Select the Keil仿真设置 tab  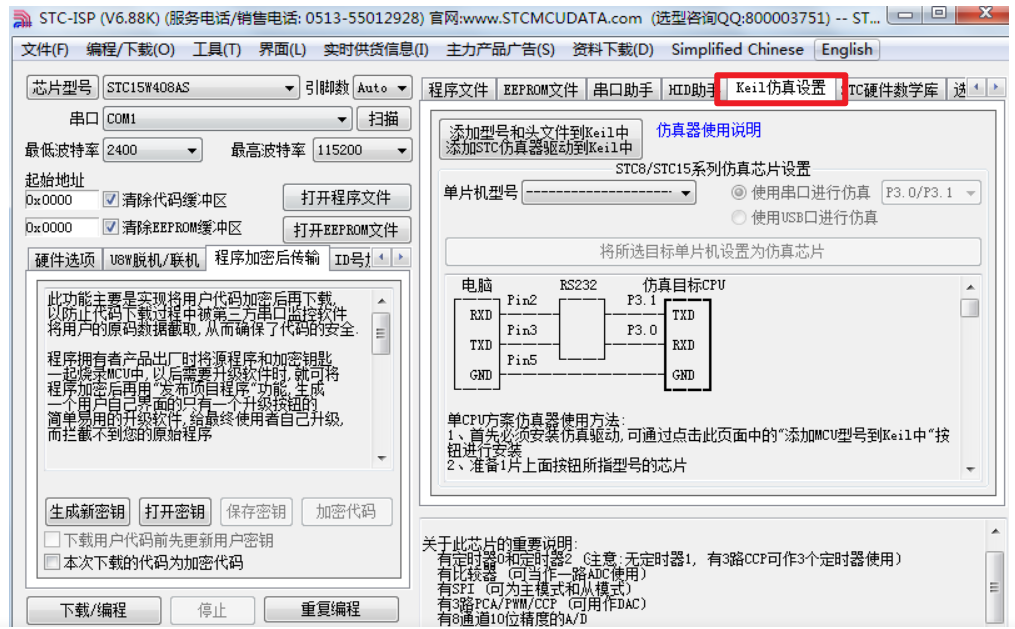click(x=781, y=88)
